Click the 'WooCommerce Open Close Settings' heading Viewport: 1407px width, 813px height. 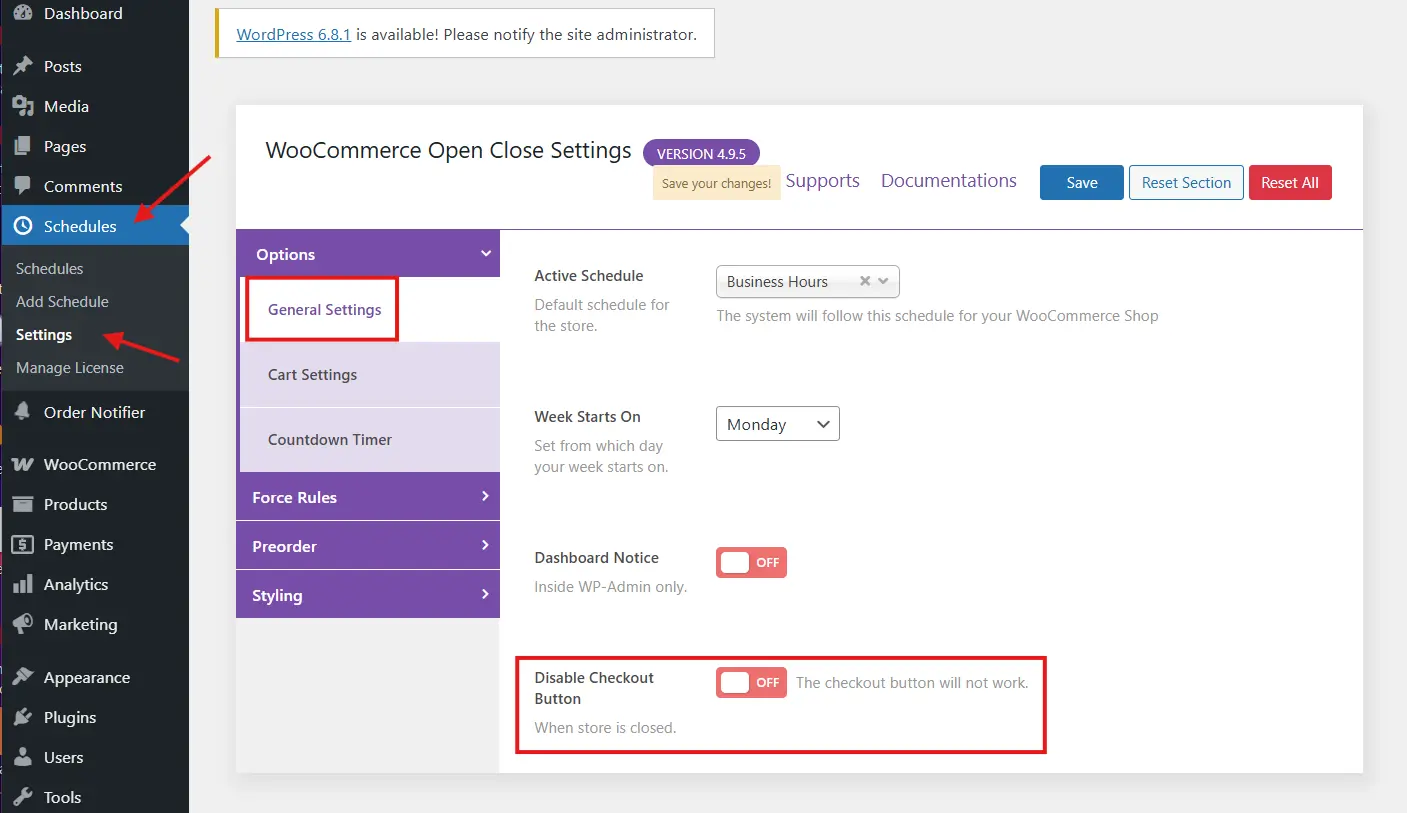(x=449, y=151)
